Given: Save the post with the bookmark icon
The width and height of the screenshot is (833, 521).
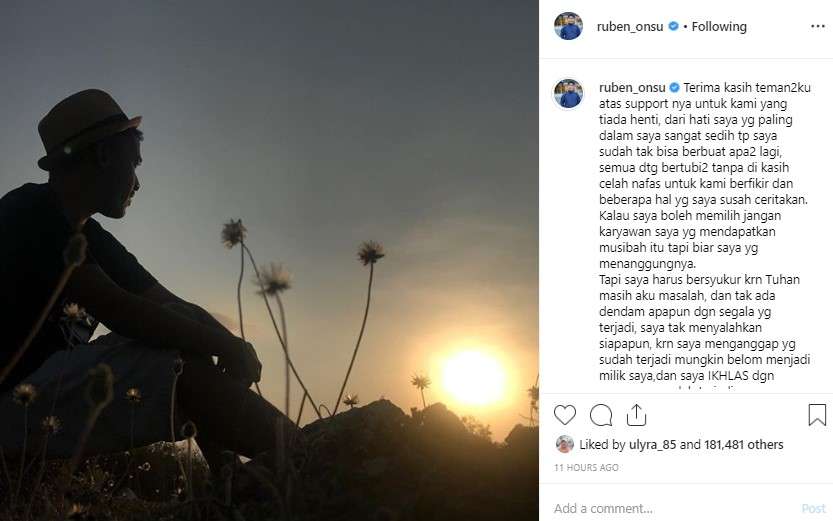Looking at the screenshot, I should (817, 415).
